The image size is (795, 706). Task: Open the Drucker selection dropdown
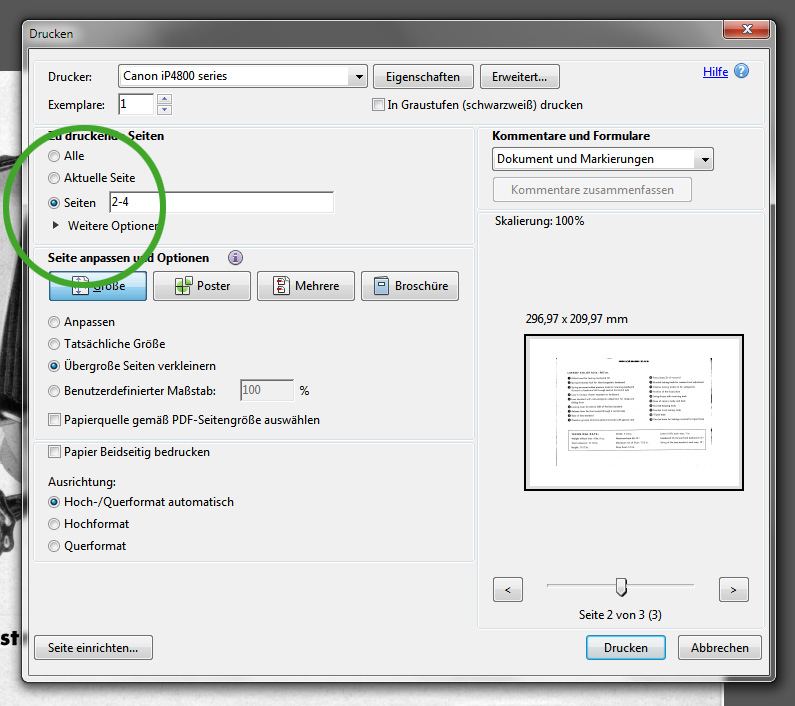[x=358, y=76]
